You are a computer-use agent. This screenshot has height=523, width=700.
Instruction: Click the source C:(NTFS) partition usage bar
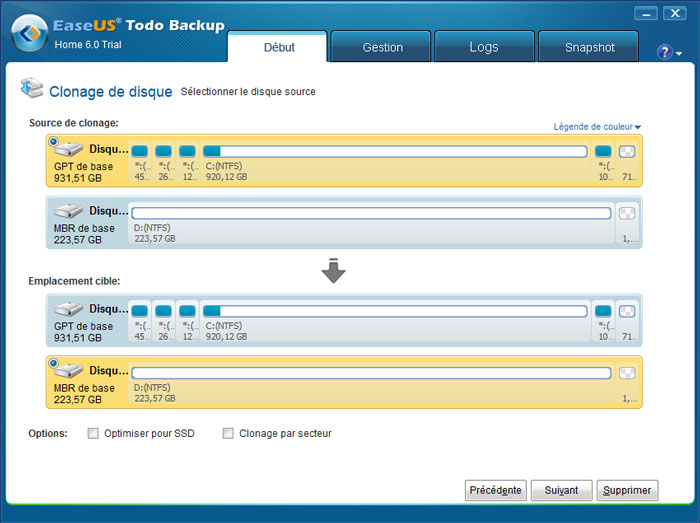(x=395, y=152)
